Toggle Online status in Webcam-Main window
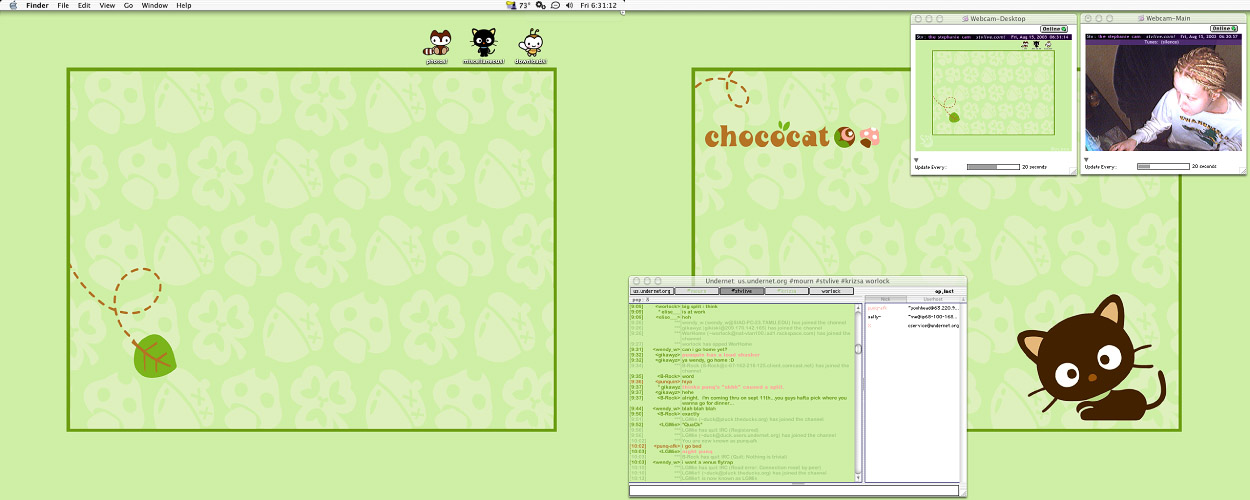This screenshot has width=1250, height=500. (x=1225, y=28)
